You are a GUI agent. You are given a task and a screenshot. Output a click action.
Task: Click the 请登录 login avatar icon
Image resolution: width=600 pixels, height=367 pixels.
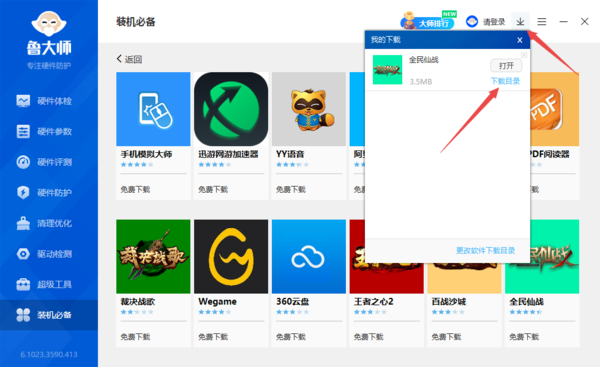[x=472, y=21]
